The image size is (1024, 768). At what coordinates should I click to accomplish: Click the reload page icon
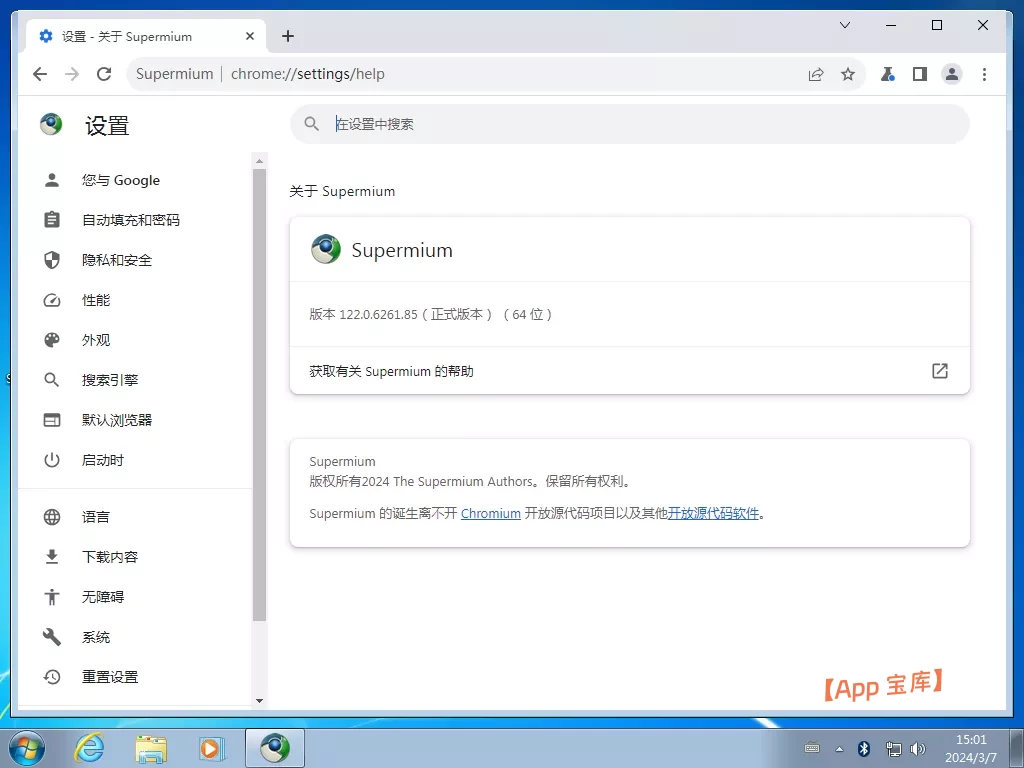click(104, 74)
